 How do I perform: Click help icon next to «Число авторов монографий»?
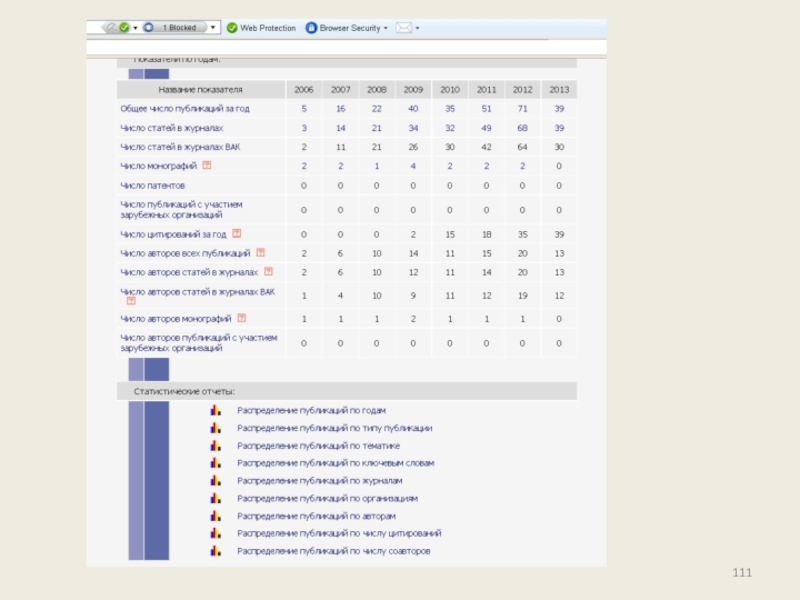pyautogui.click(x=242, y=318)
